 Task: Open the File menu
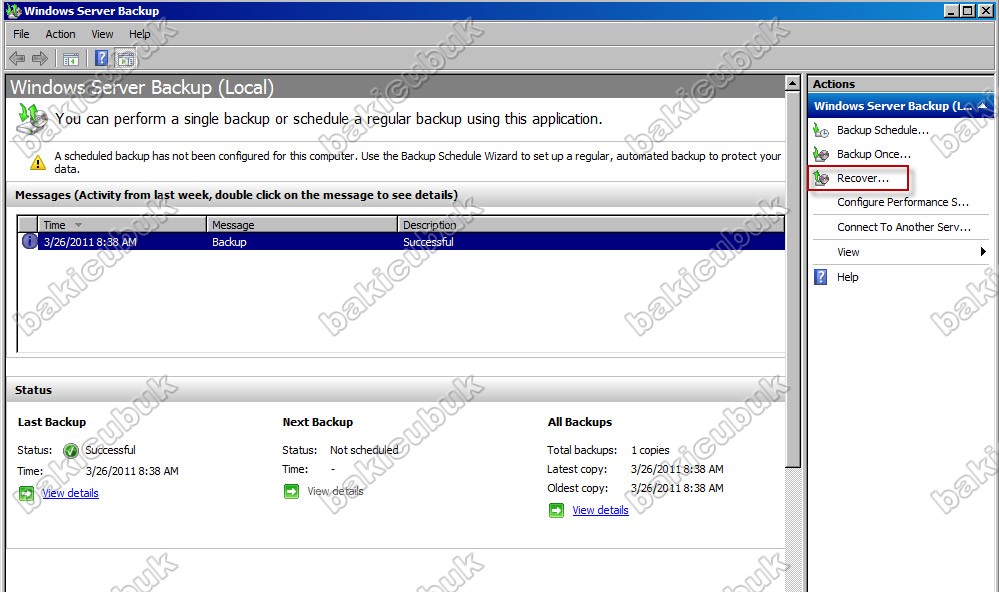pos(21,34)
